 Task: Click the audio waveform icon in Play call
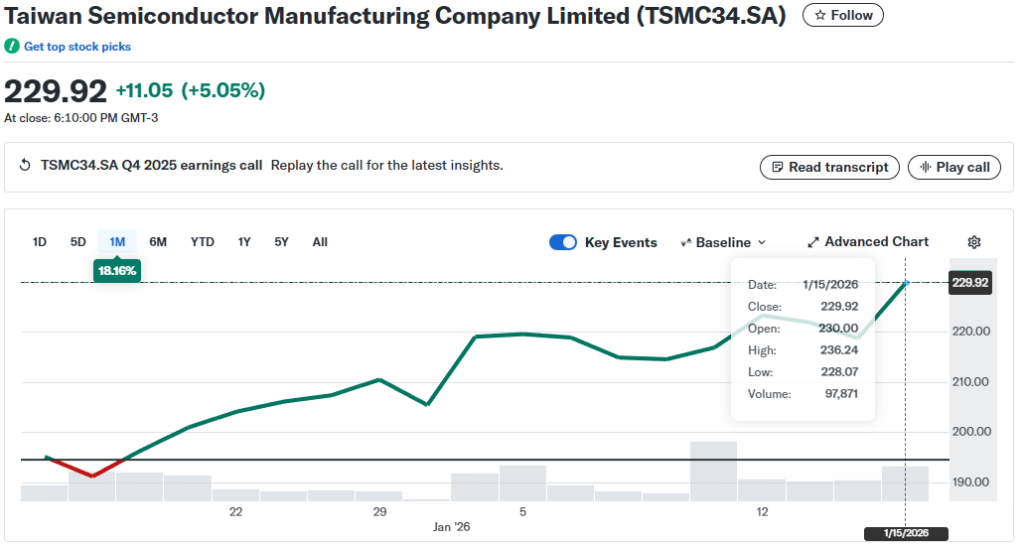925,167
